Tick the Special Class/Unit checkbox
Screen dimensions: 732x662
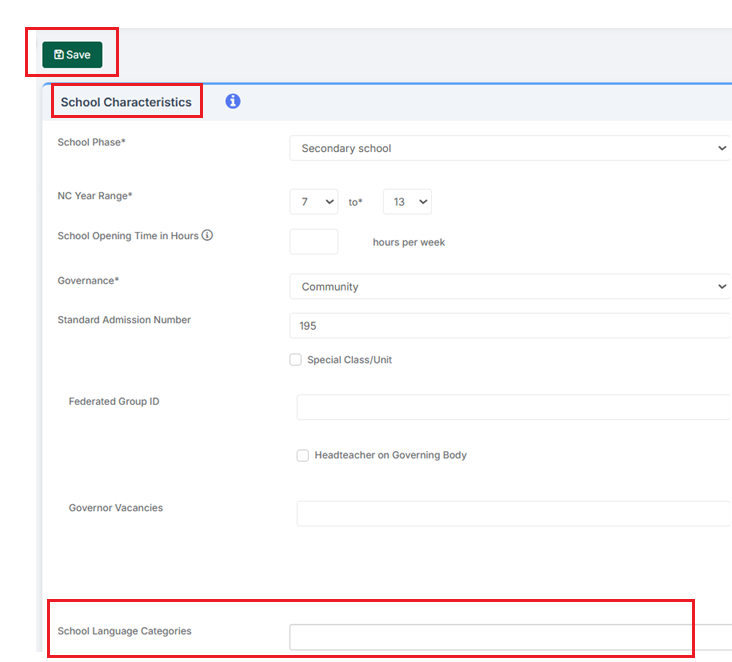296,360
